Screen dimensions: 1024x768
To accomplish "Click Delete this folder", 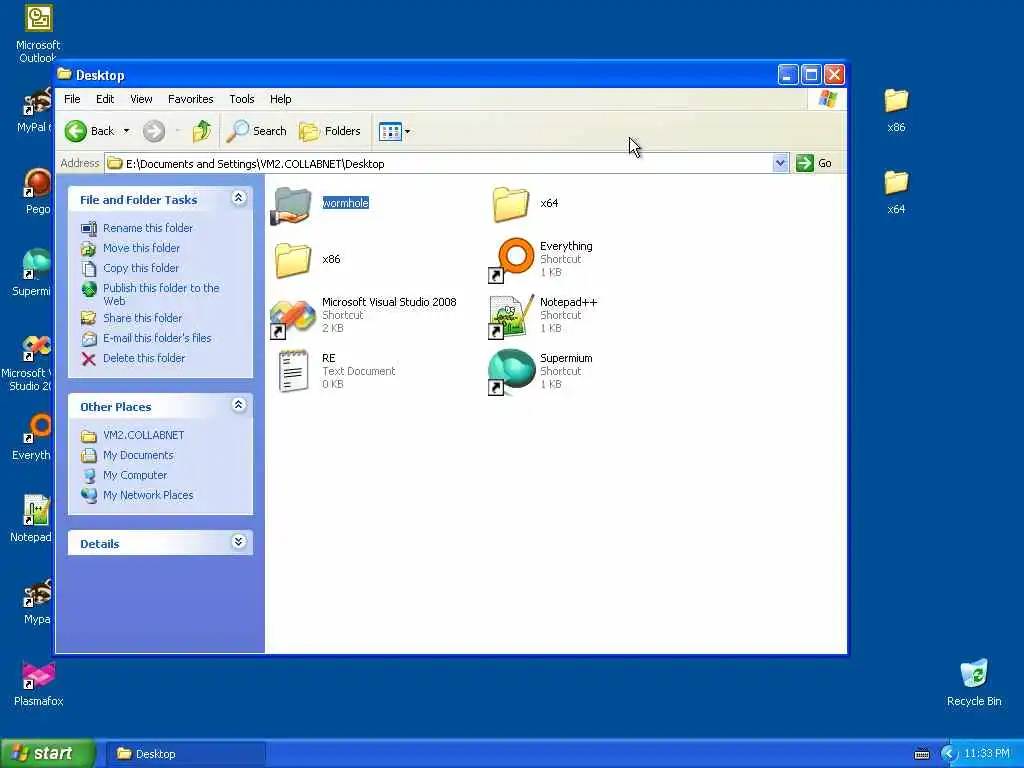I will (x=144, y=359).
